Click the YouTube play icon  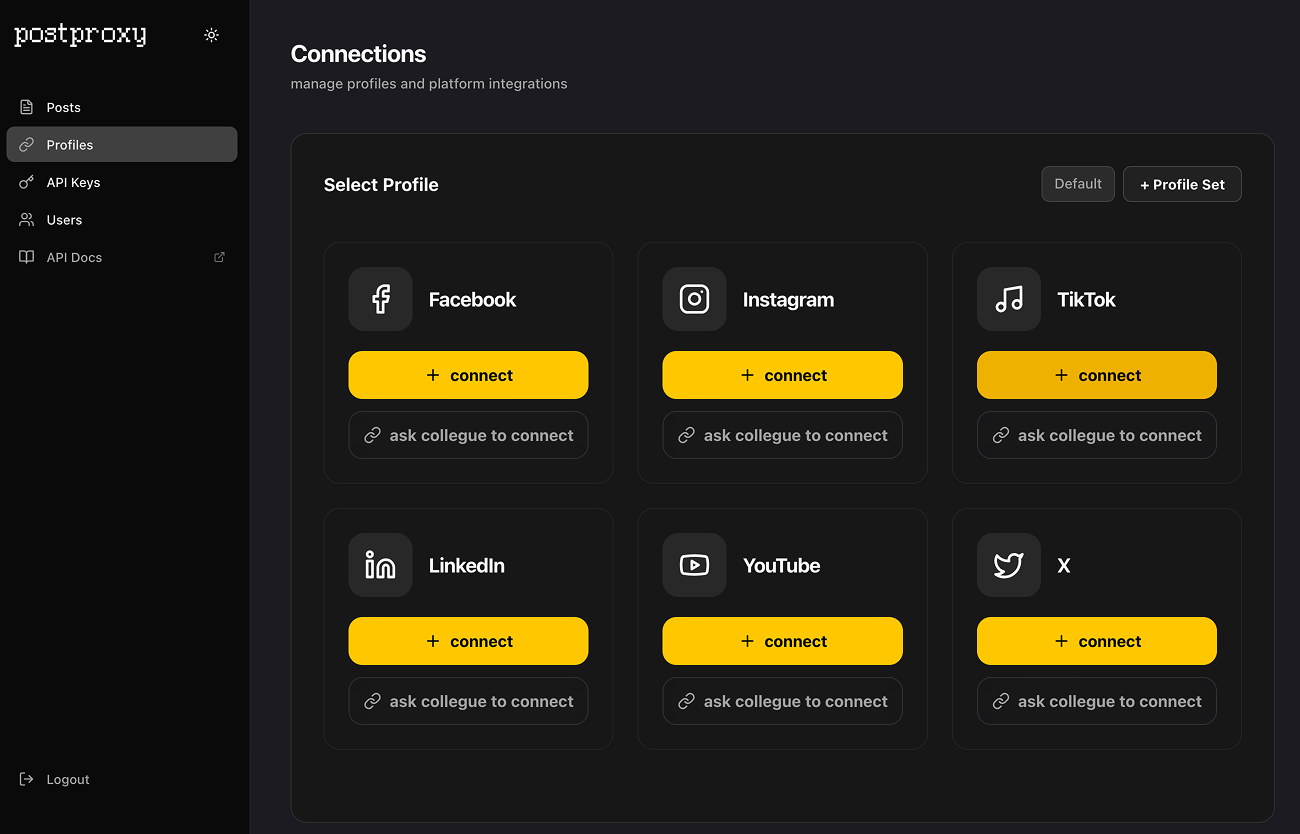pyautogui.click(x=694, y=565)
